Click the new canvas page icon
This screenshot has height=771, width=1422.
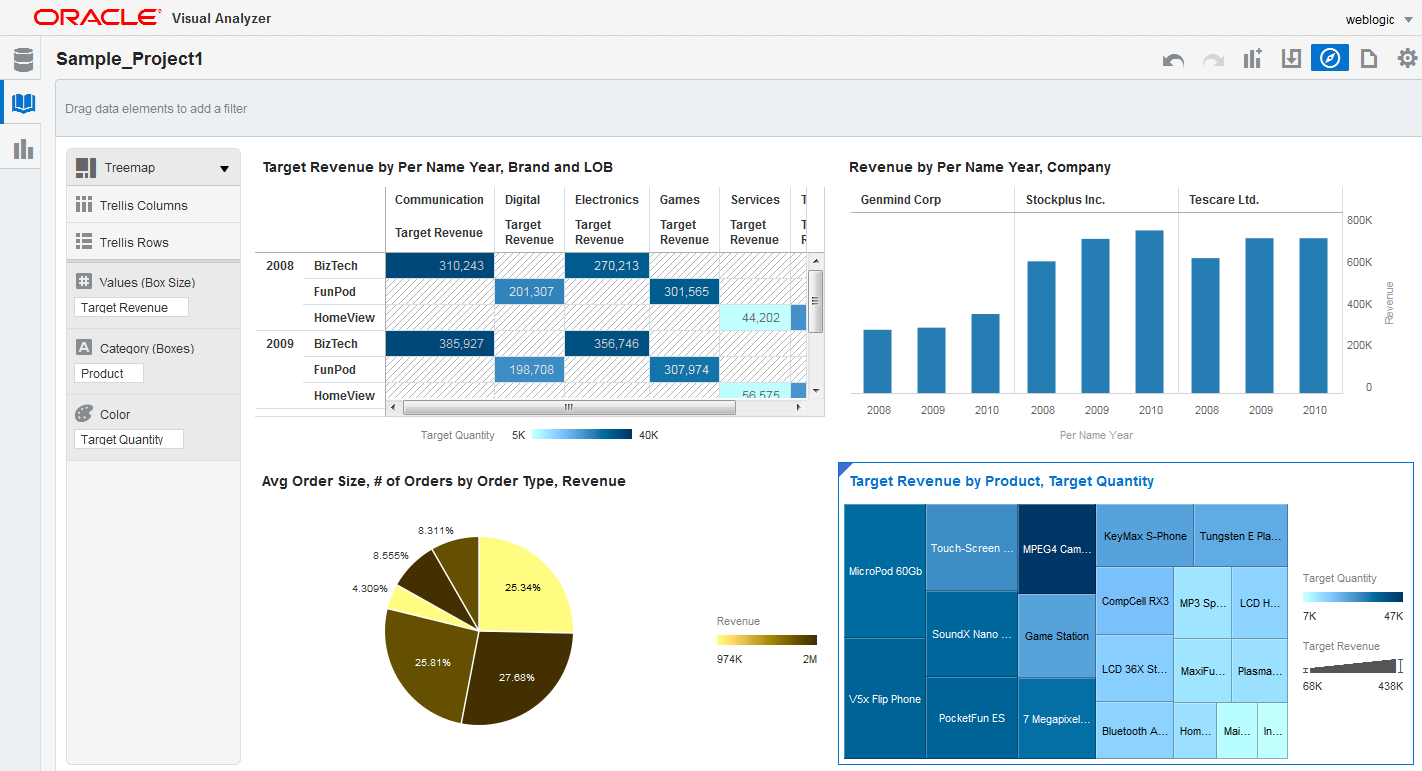(1368, 59)
